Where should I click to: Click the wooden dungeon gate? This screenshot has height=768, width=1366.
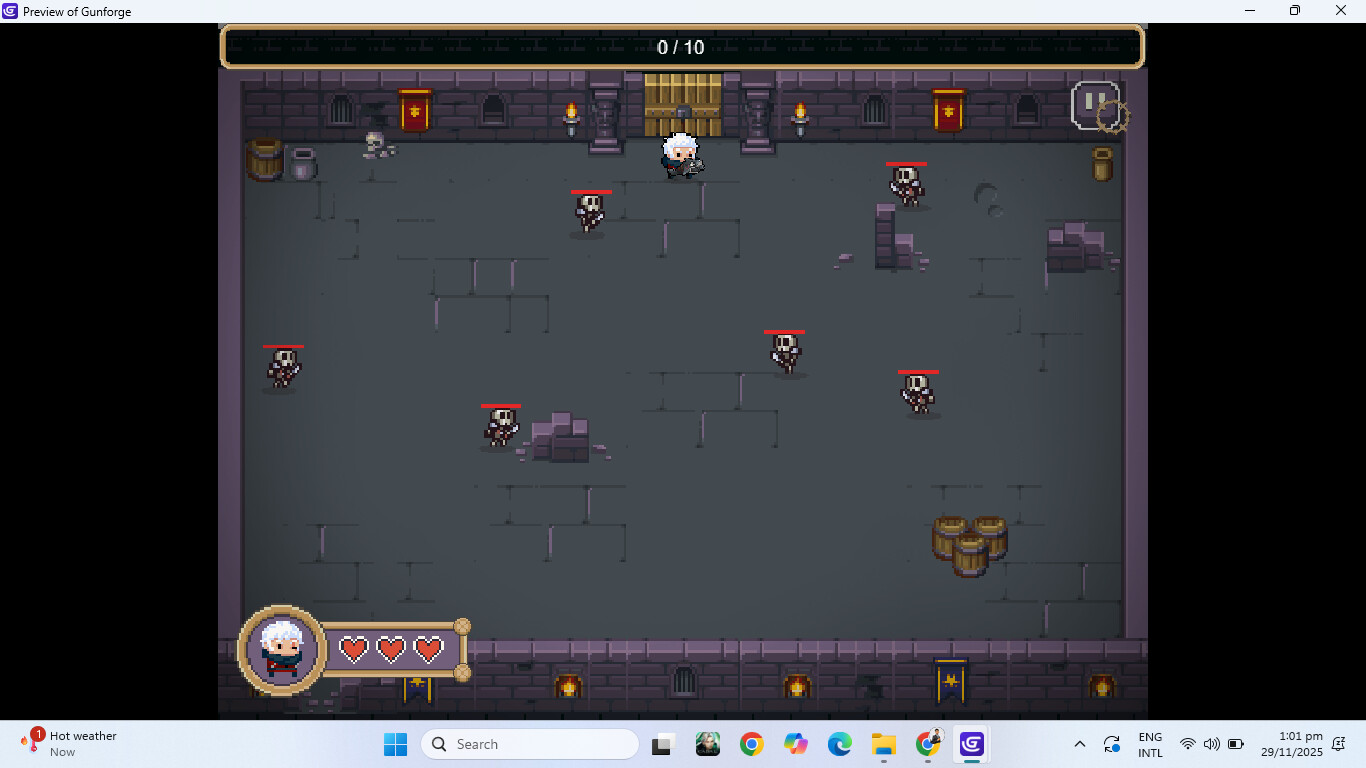point(682,104)
